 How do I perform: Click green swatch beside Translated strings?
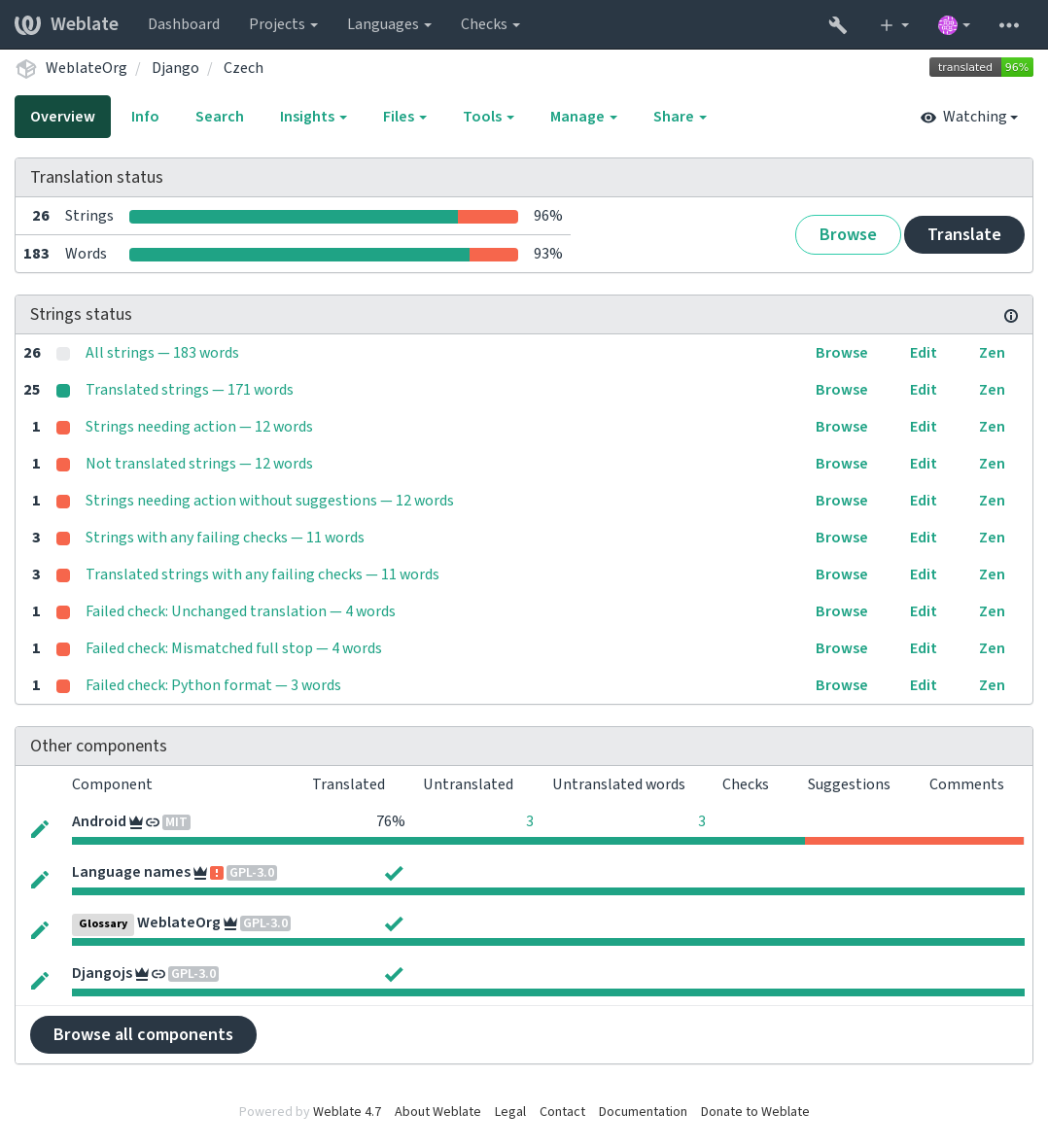point(63,391)
